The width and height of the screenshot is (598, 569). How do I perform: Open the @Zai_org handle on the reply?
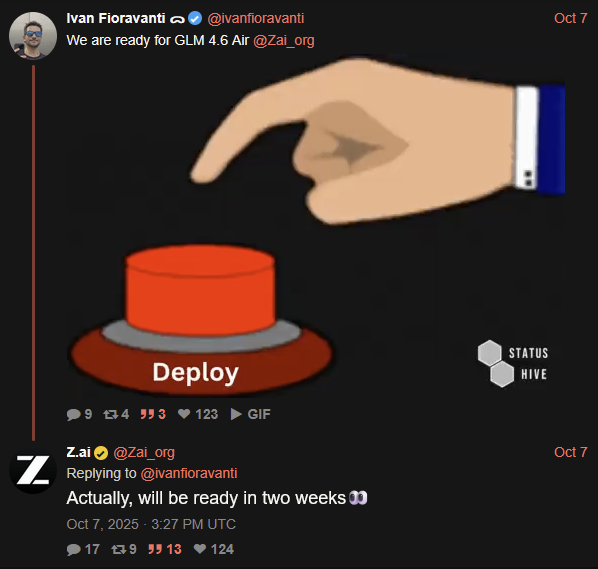click(144, 453)
